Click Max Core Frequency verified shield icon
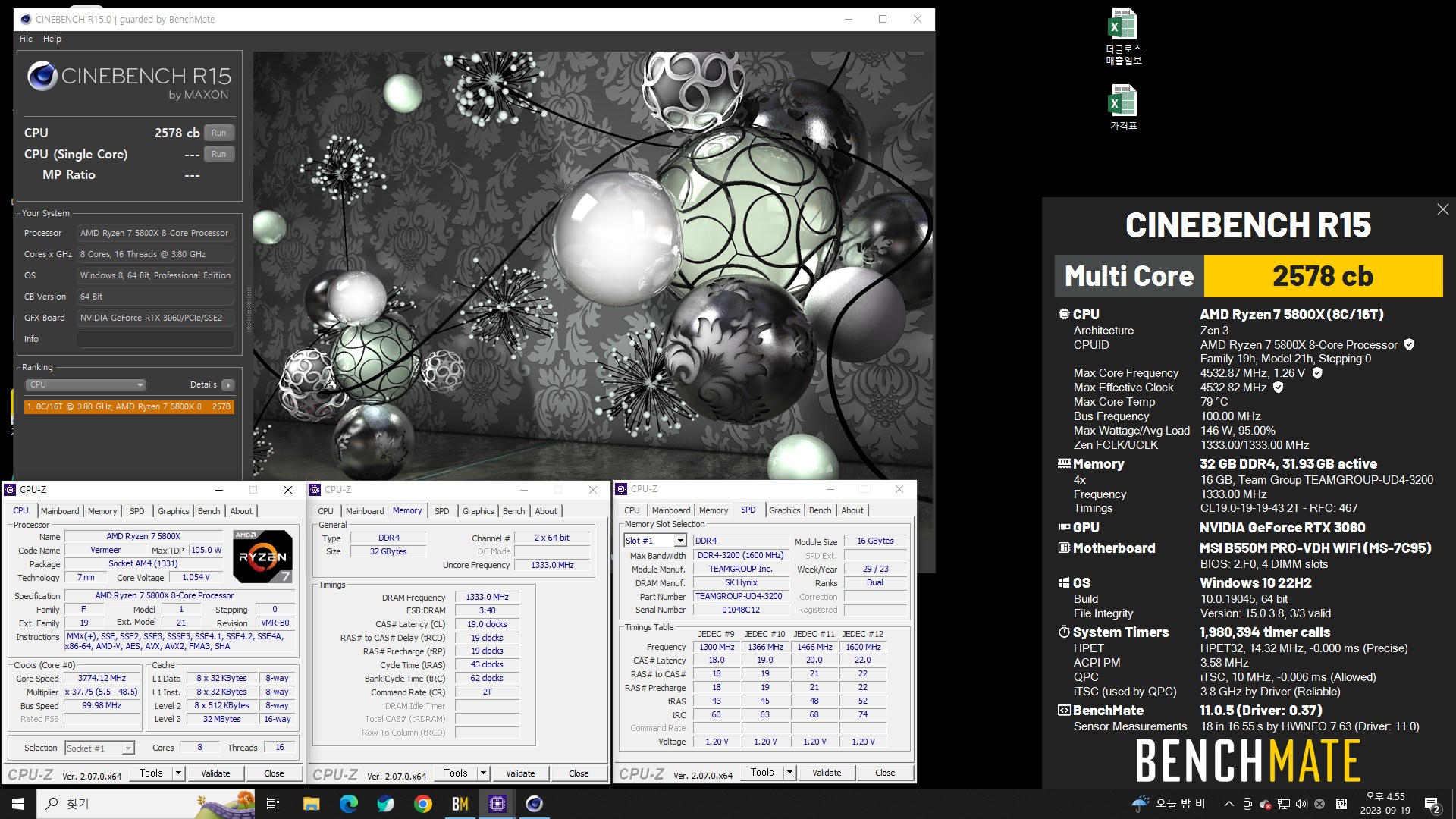 point(1317,373)
